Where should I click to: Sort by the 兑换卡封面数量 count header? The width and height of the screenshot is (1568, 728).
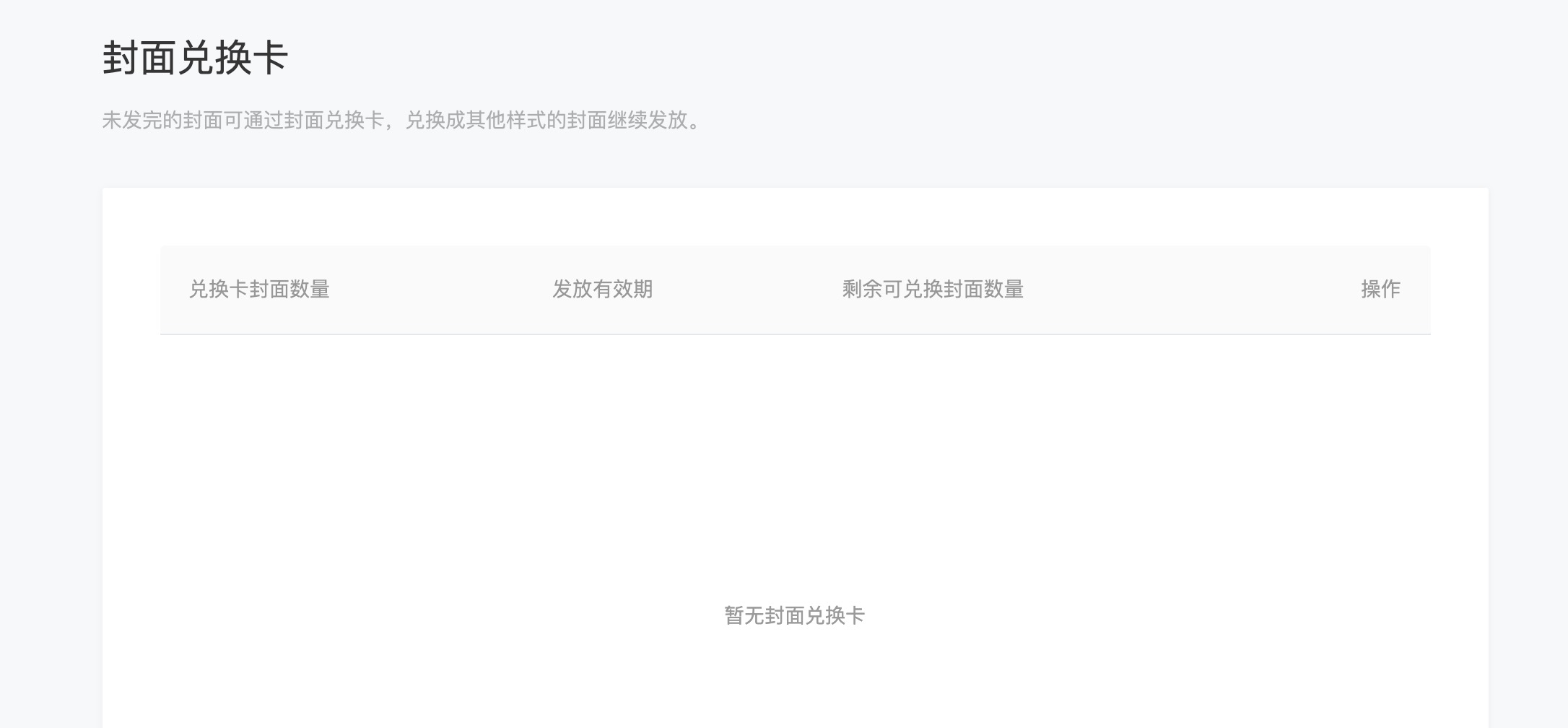[x=259, y=289]
